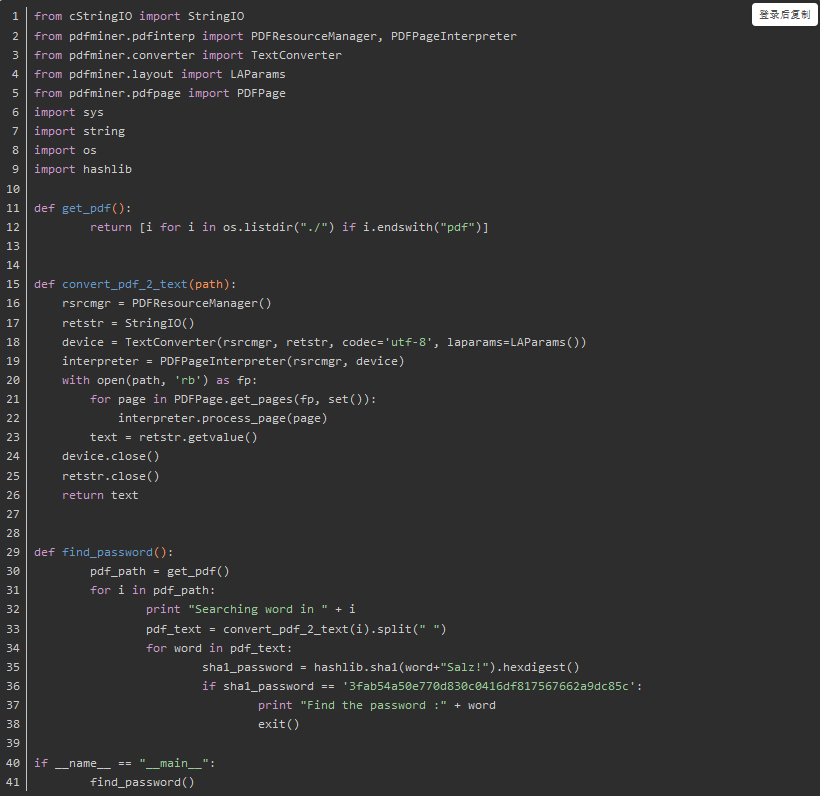Click the "Salz!" string on line 35
This screenshot has width=820, height=796.
point(464,667)
